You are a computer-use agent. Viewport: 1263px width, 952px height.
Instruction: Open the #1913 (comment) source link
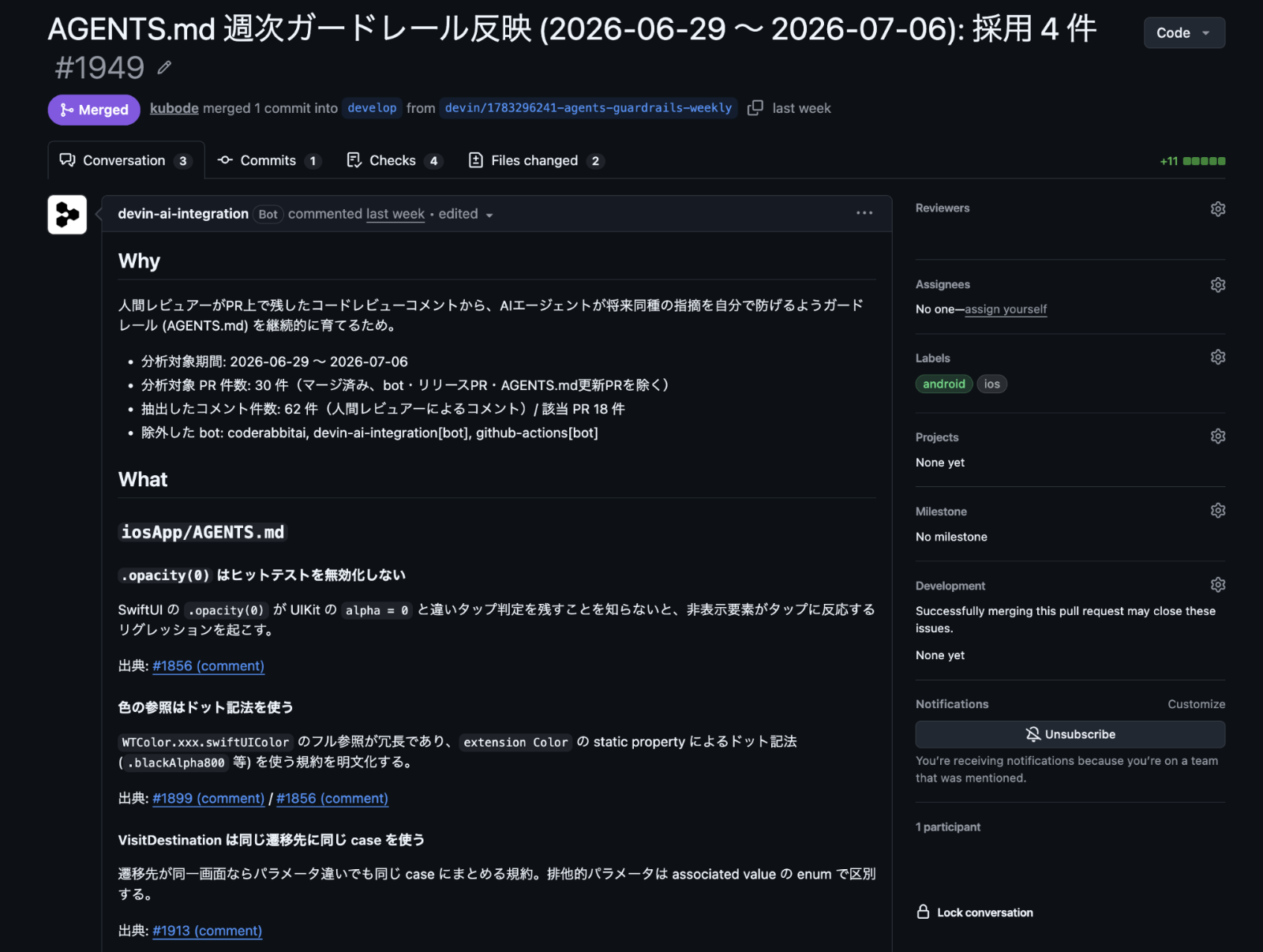point(207,931)
